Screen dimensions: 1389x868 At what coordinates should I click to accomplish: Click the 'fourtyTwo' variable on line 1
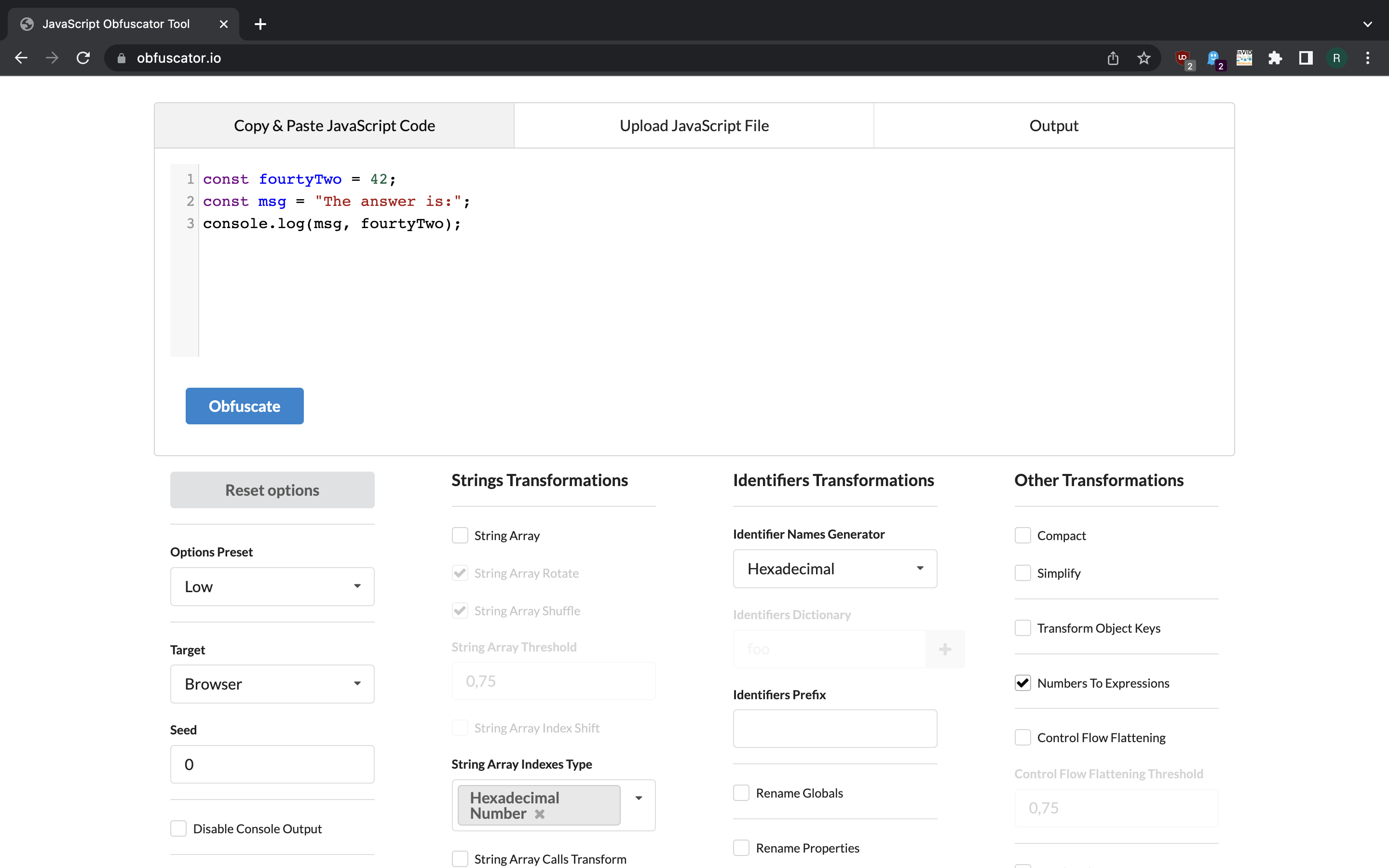300,179
